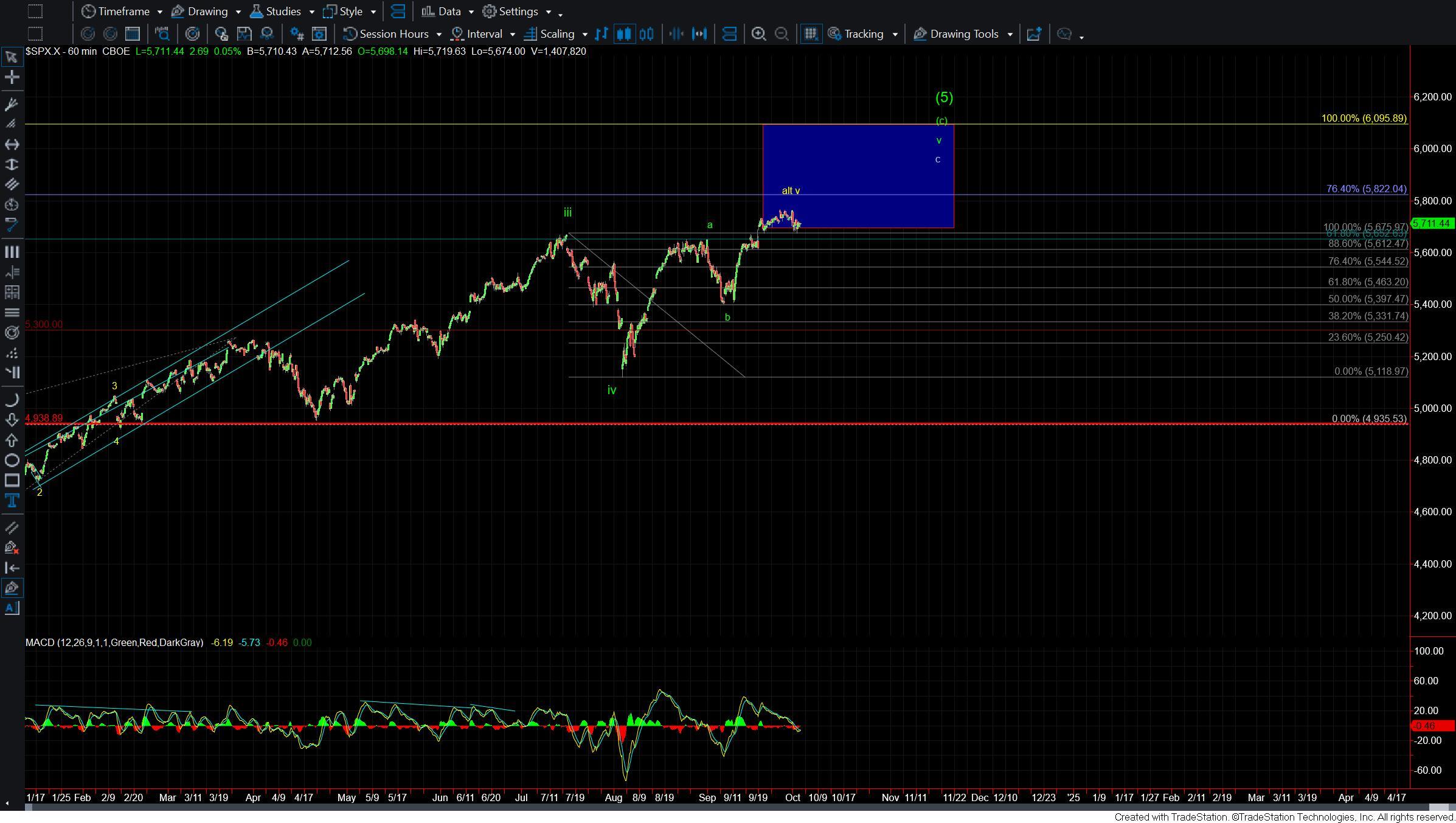The image size is (1456, 823).
Task: Expand the Session Hours dropdown
Action: tap(439, 35)
